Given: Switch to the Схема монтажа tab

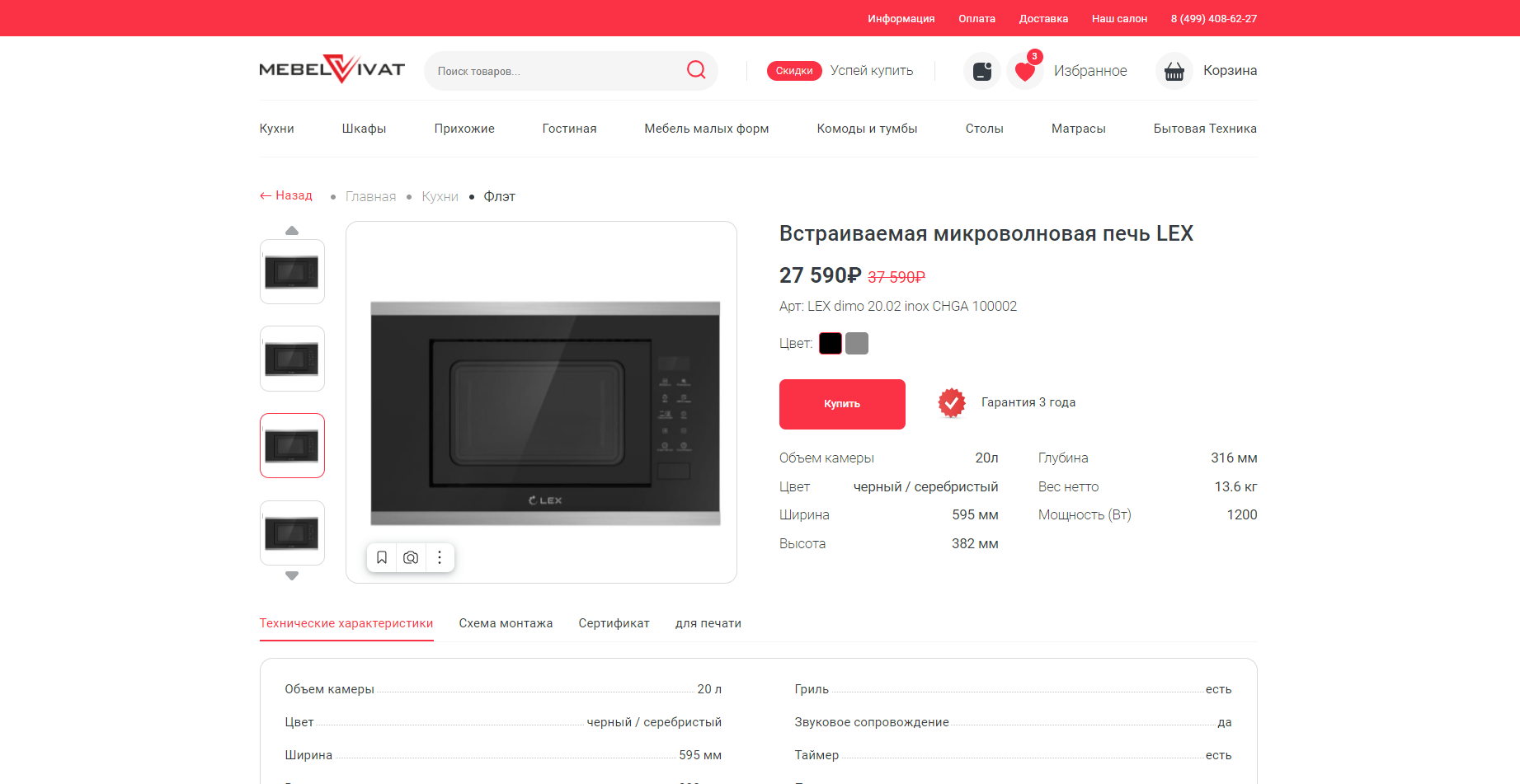Looking at the screenshot, I should pos(506,623).
